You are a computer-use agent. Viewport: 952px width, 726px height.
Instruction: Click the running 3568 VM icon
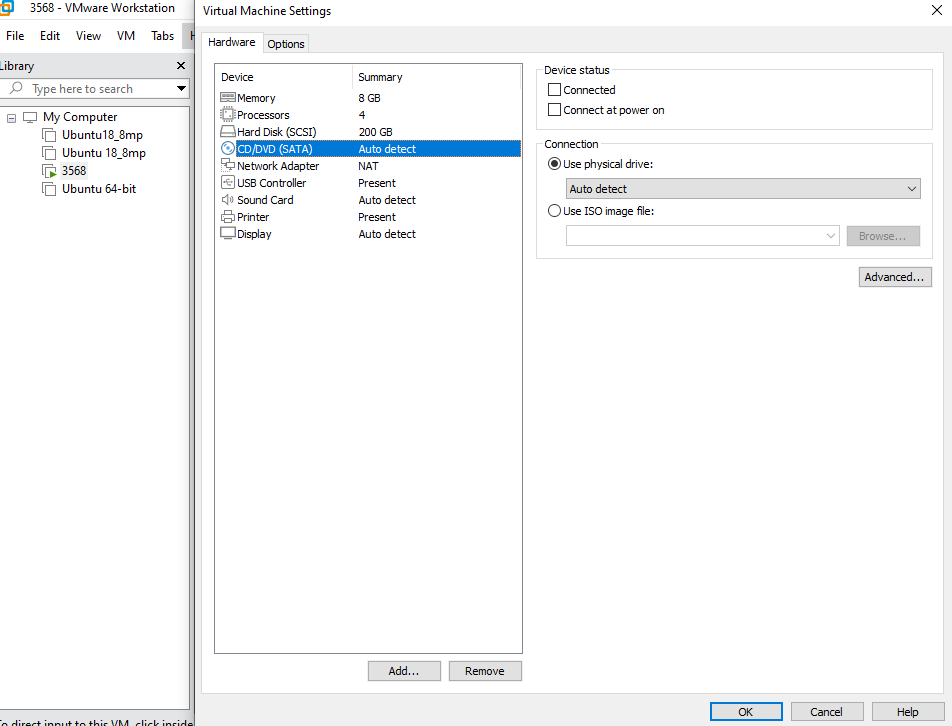click(x=49, y=171)
